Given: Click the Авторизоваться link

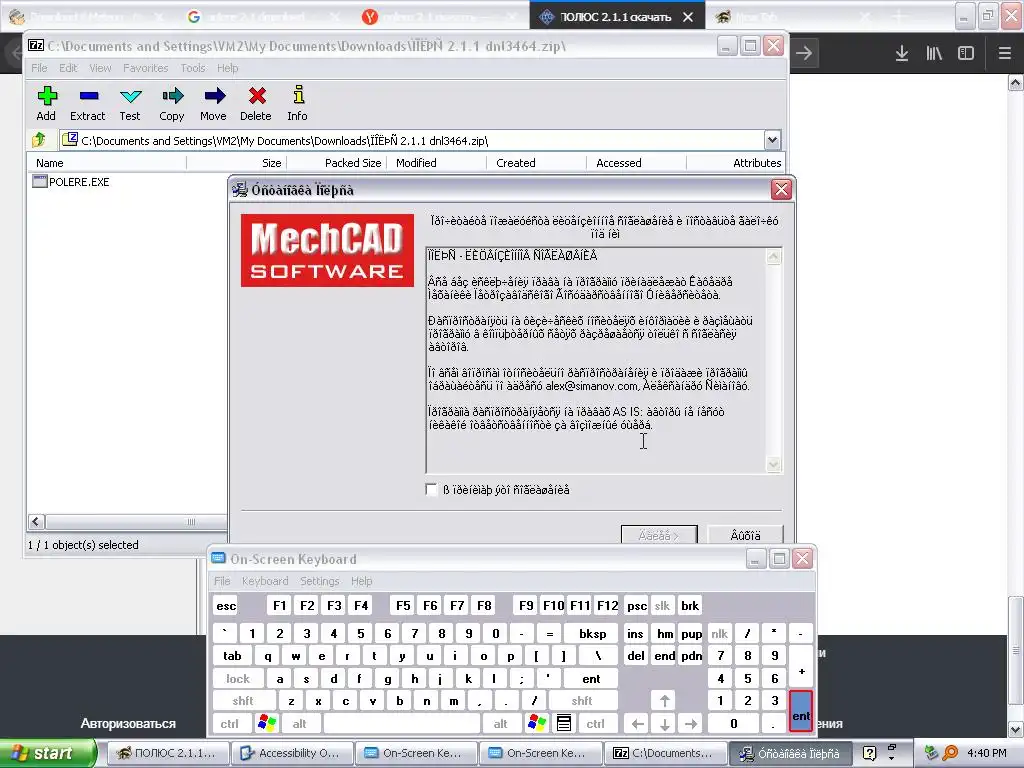Looking at the screenshot, I should pyautogui.click(x=128, y=724).
